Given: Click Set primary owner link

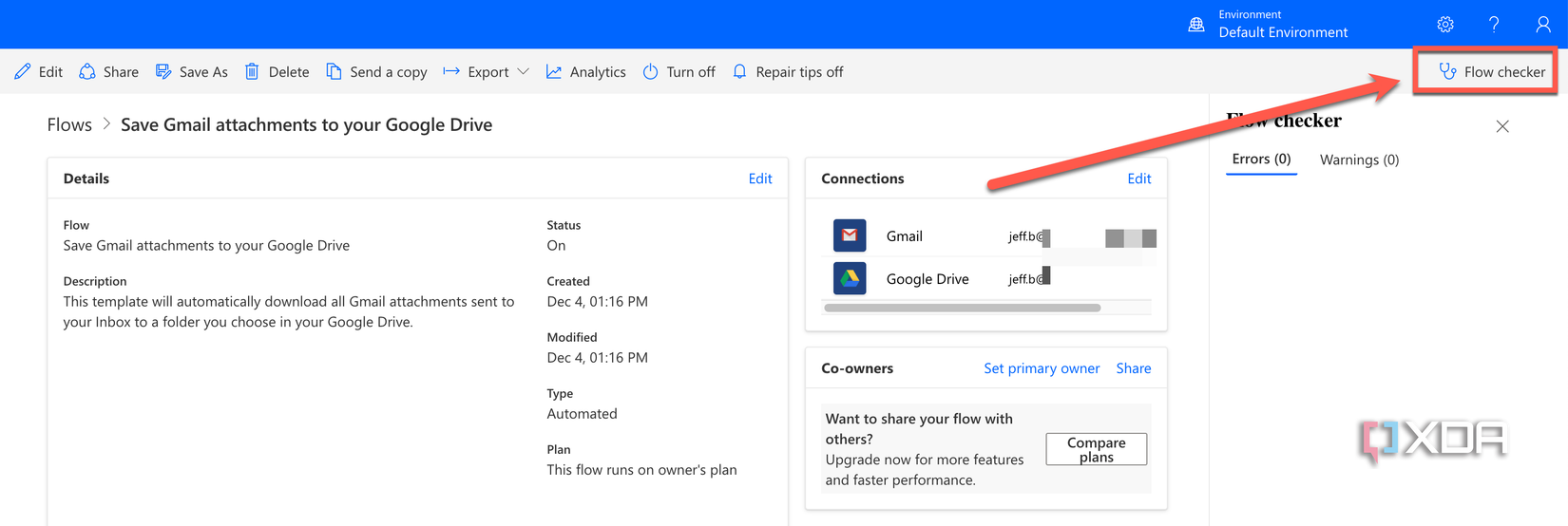Looking at the screenshot, I should click(1042, 368).
